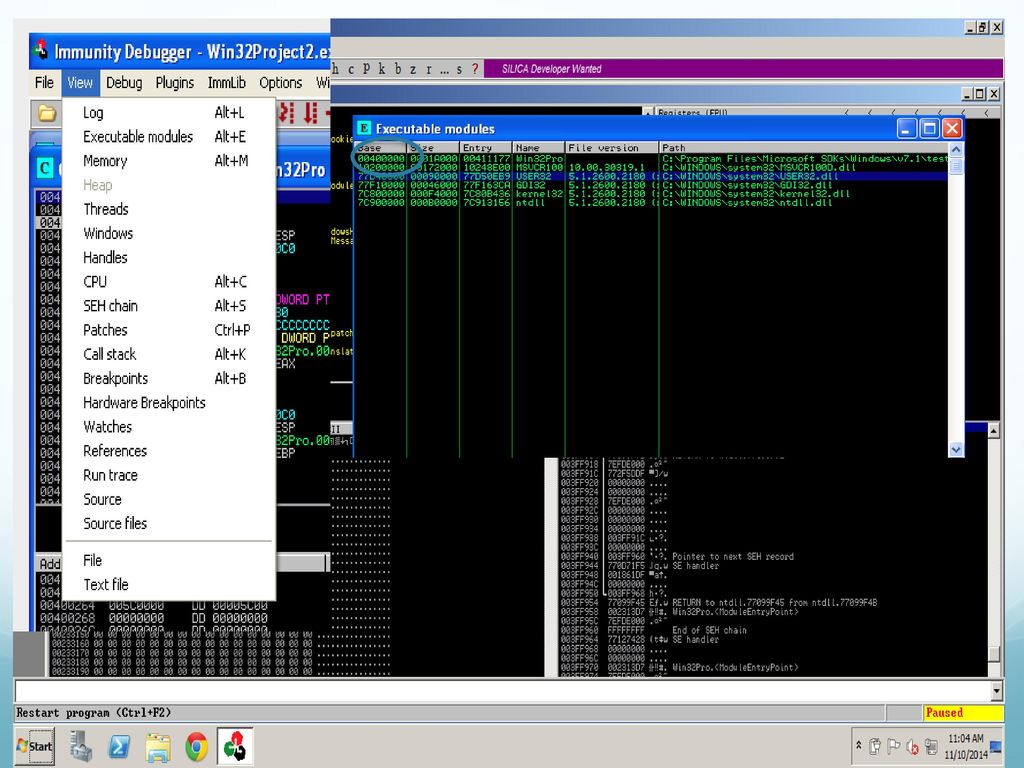Launch PowerShell from the taskbar

[x=119, y=746]
